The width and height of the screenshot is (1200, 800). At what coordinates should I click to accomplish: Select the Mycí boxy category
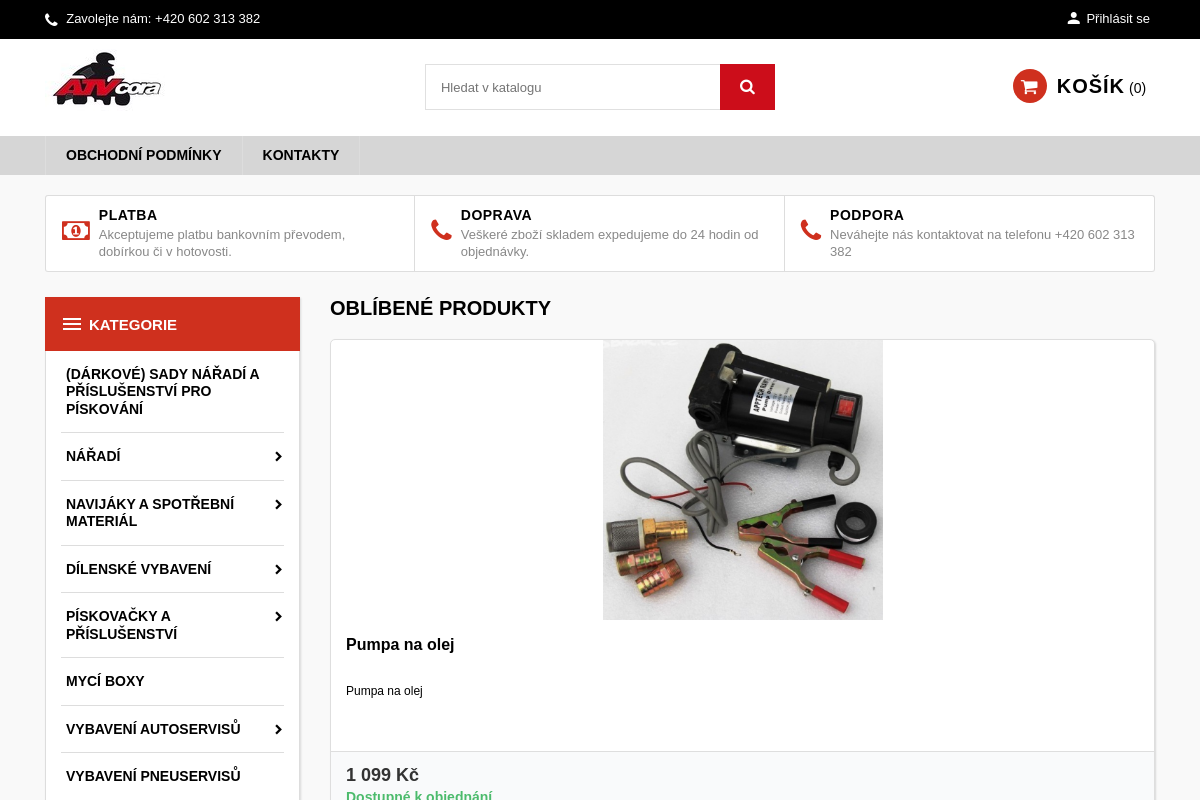(x=105, y=681)
